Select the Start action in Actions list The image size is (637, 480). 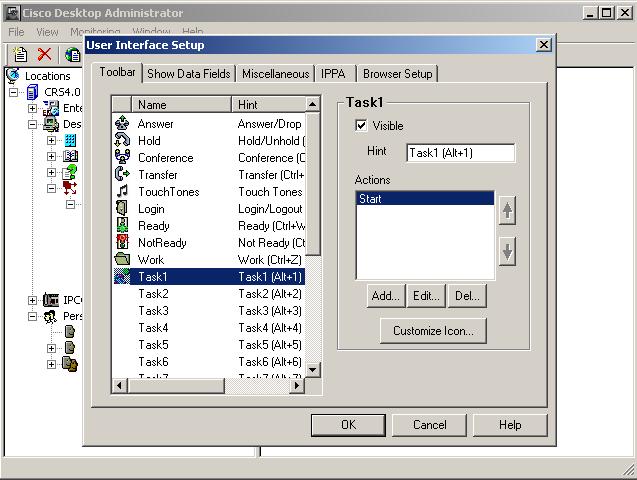tap(425, 199)
